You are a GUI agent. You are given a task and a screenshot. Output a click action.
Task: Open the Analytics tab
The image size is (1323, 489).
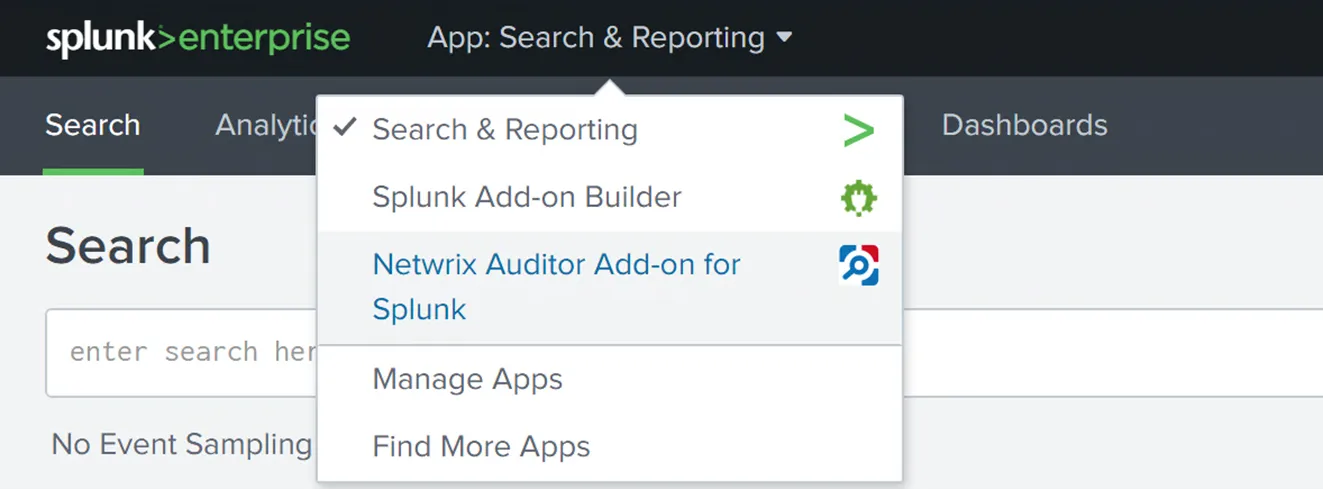tap(266, 126)
